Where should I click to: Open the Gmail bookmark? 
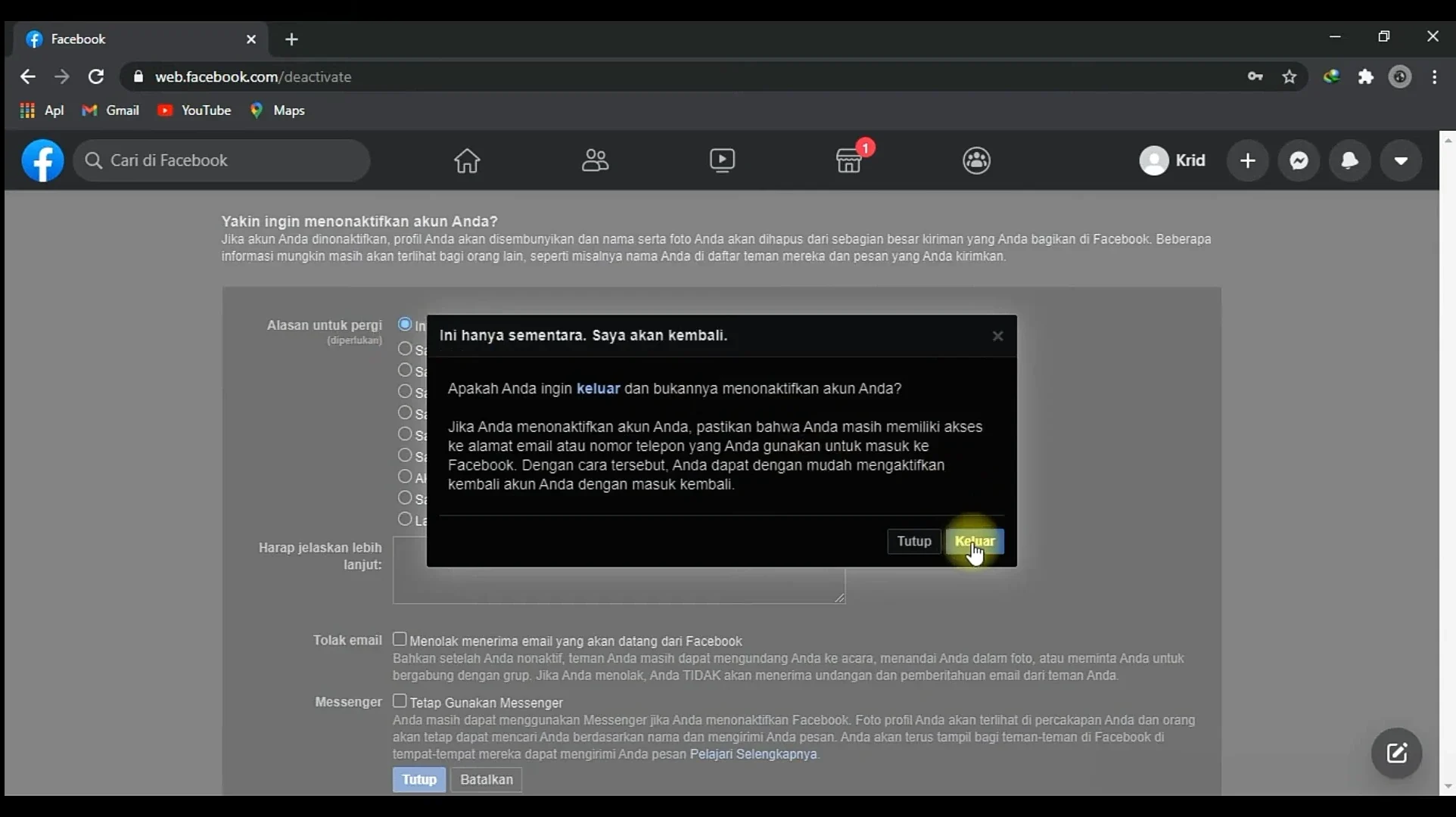(110, 110)
